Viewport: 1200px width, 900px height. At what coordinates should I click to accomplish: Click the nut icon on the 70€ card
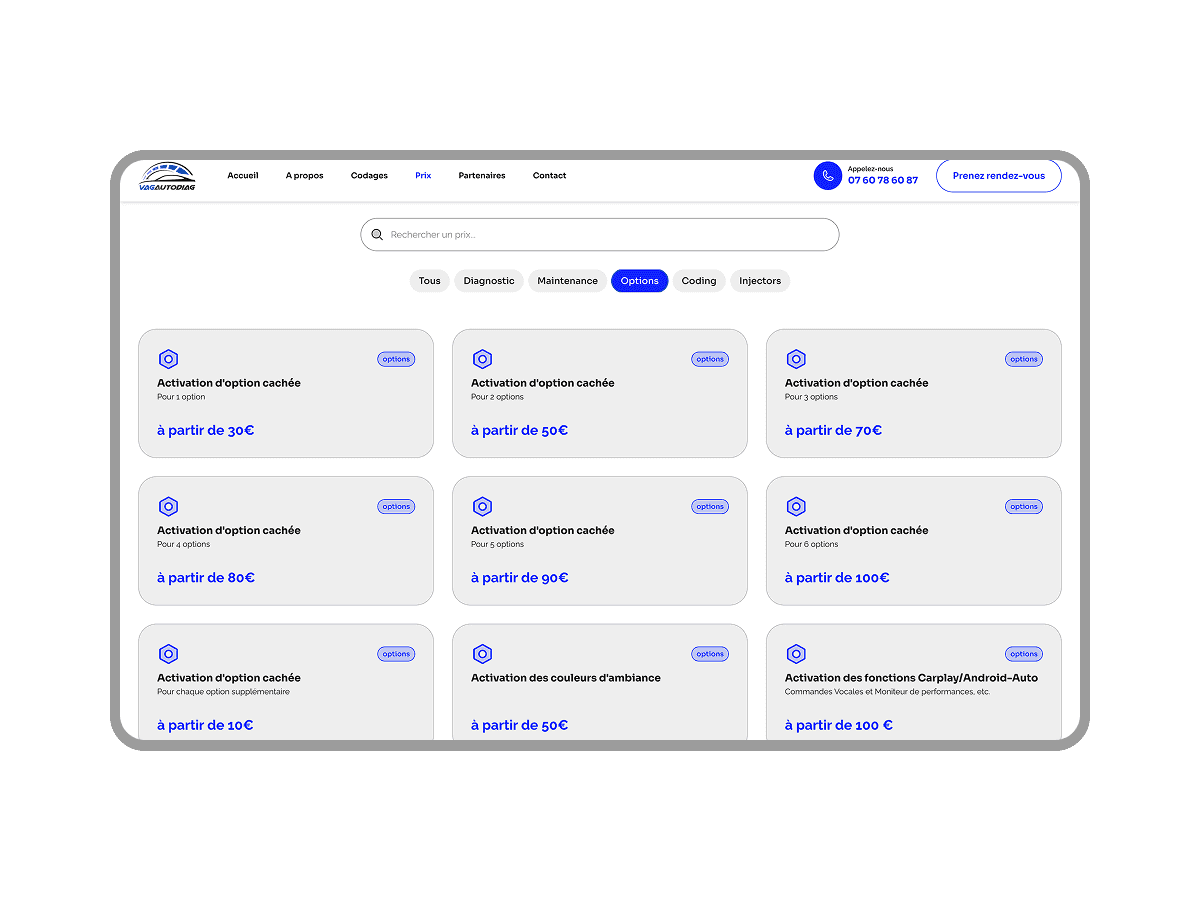tap(796, 359)
